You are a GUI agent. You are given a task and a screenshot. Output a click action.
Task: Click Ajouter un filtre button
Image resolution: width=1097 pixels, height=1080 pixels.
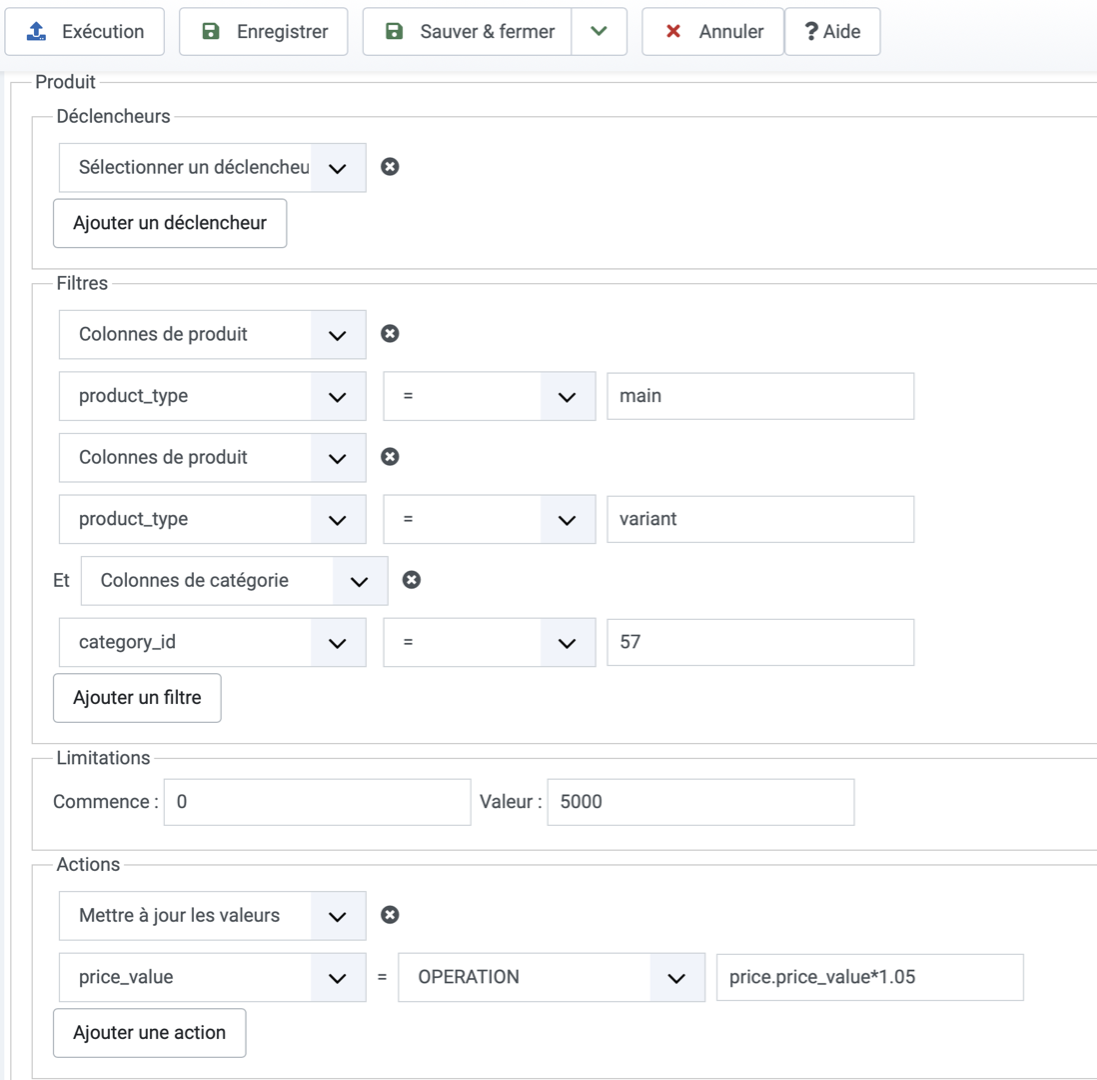pyautogui.click(x=137, y=698)
